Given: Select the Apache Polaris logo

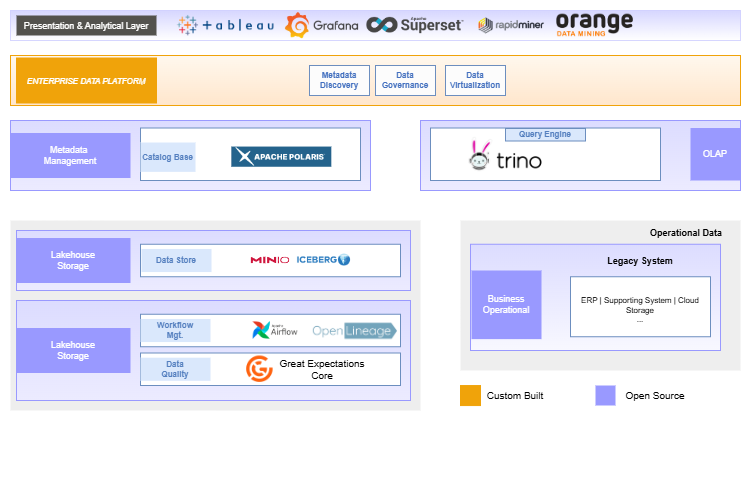Looking at the screenshot, I should click(x=281, y=157).
